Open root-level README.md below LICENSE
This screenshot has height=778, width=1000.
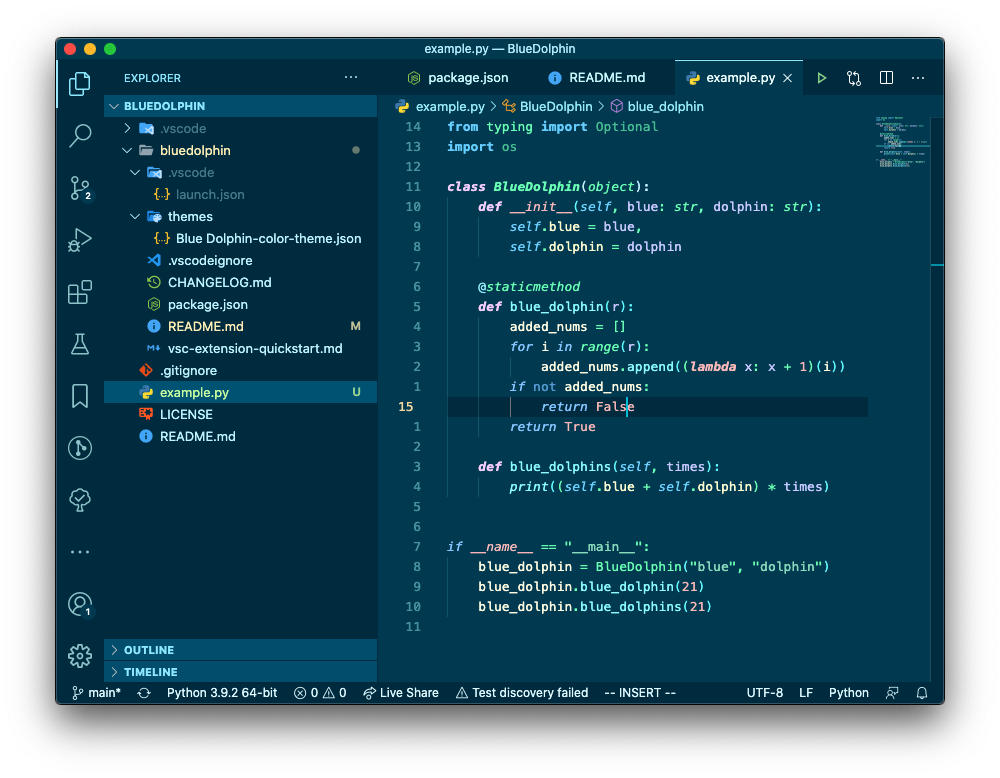tap(240, 436)
